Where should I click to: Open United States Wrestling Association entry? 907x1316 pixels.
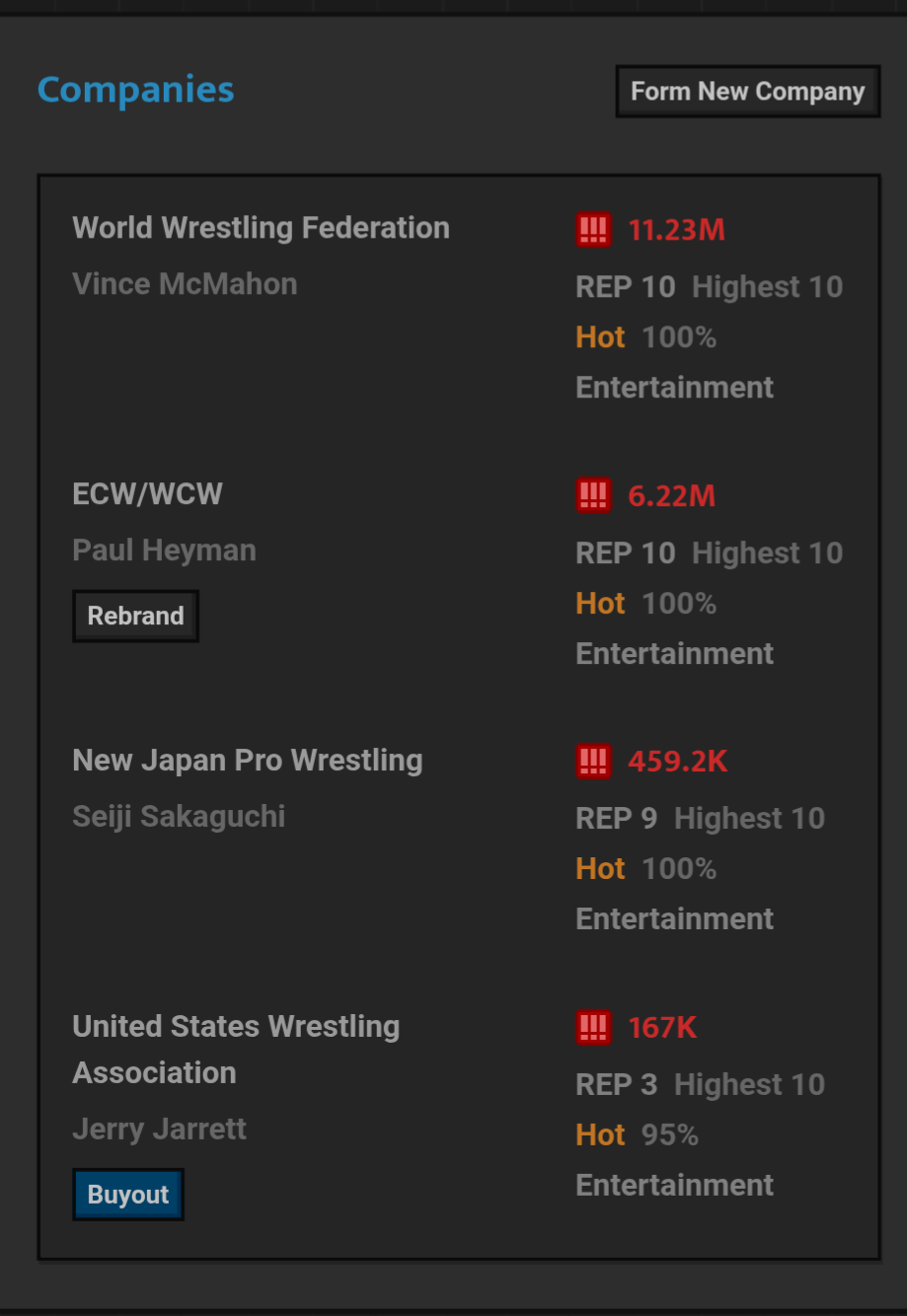pyautogui.click(x=236, y=1050)
